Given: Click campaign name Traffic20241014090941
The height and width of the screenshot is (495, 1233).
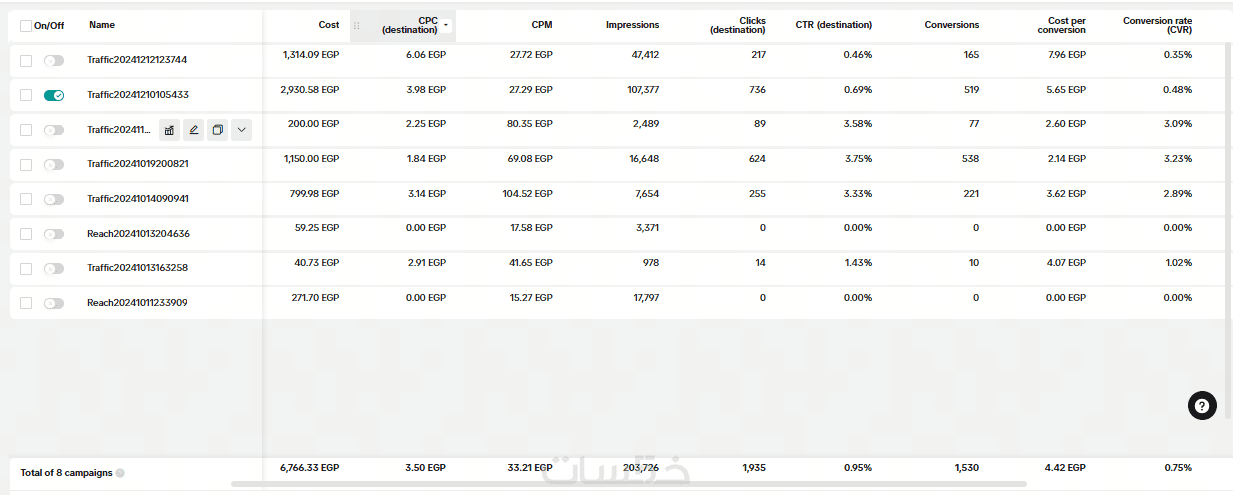Looking at the screenshot, I should [x=138, y=199].
